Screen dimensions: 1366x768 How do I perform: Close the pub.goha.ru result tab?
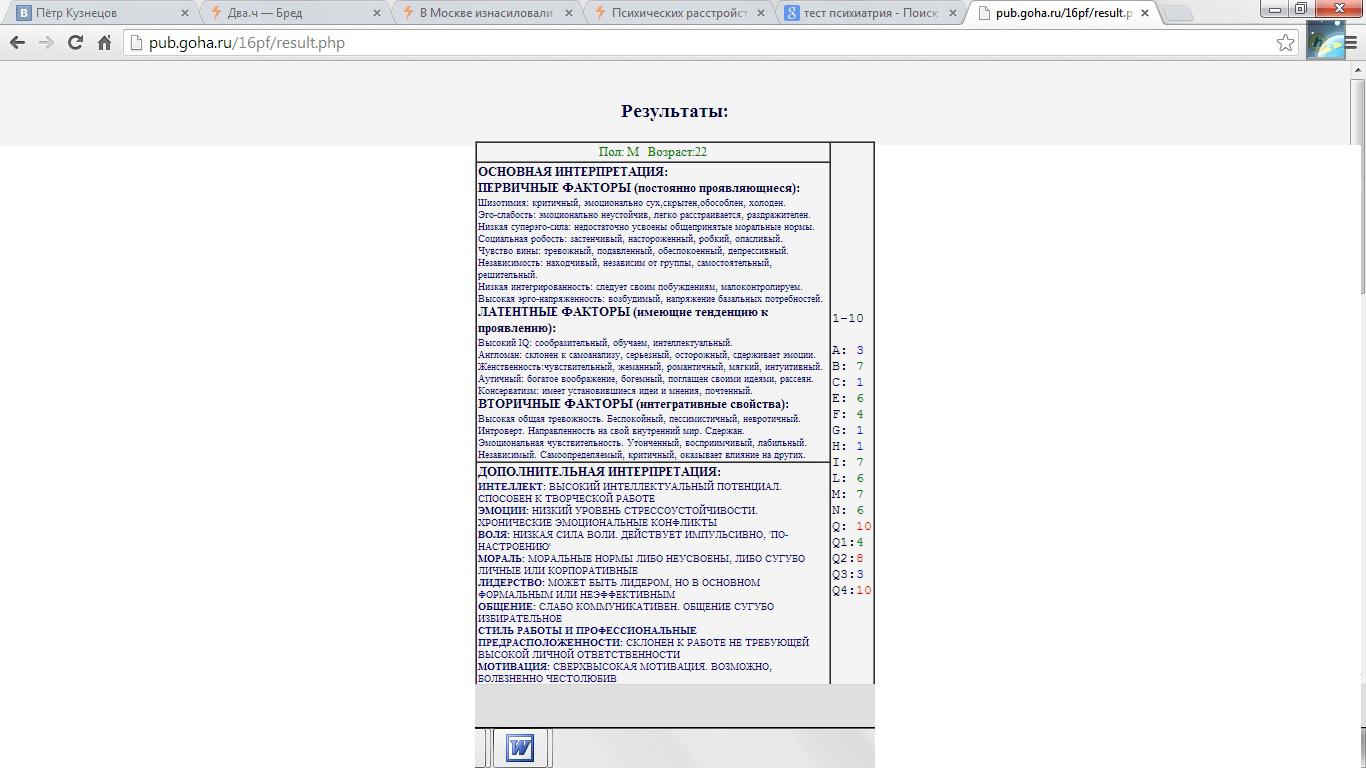point(1145,13)
